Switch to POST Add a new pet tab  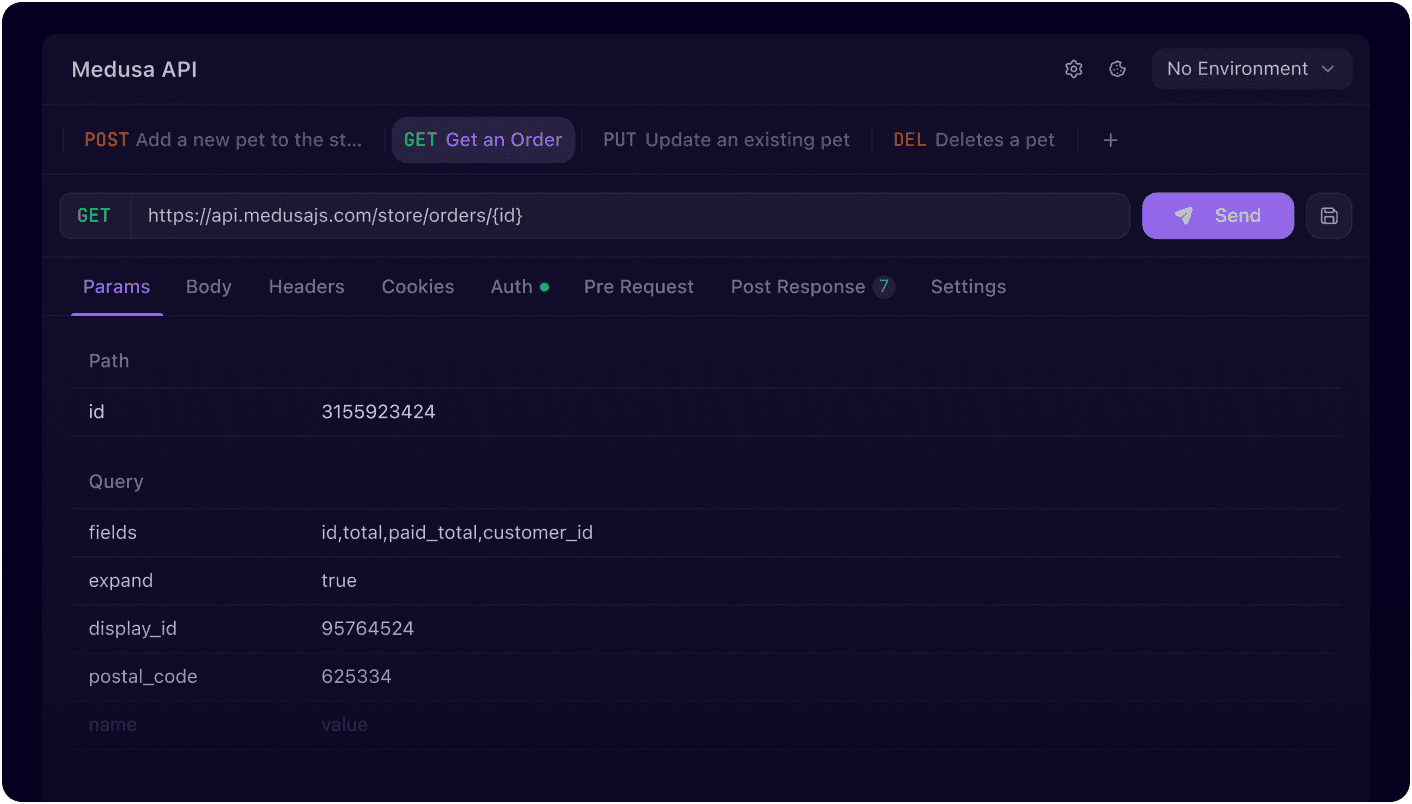click(223, 140)
